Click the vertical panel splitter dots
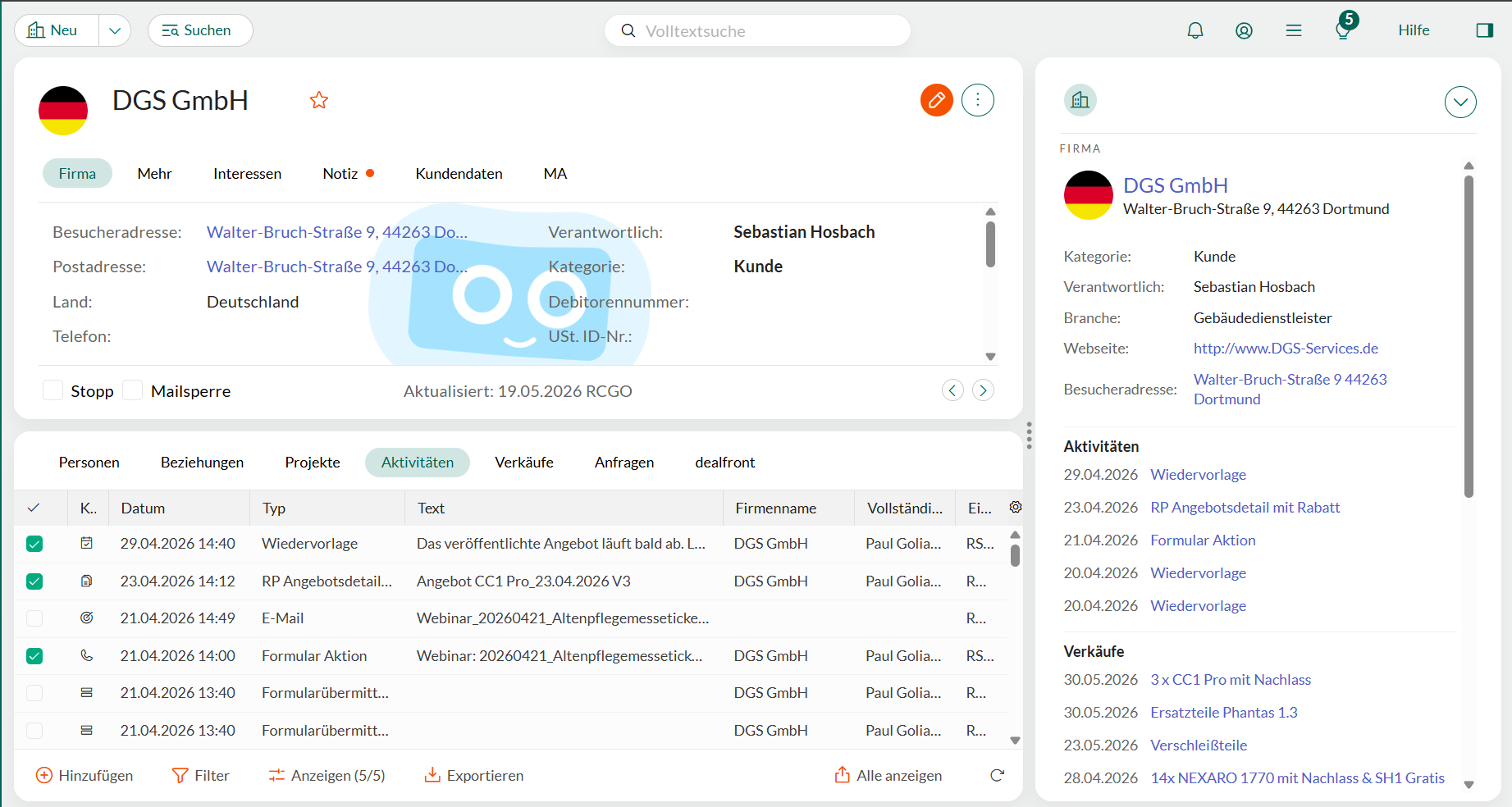The height and width of the screenshot is (807, 1512). (1029, 435)
